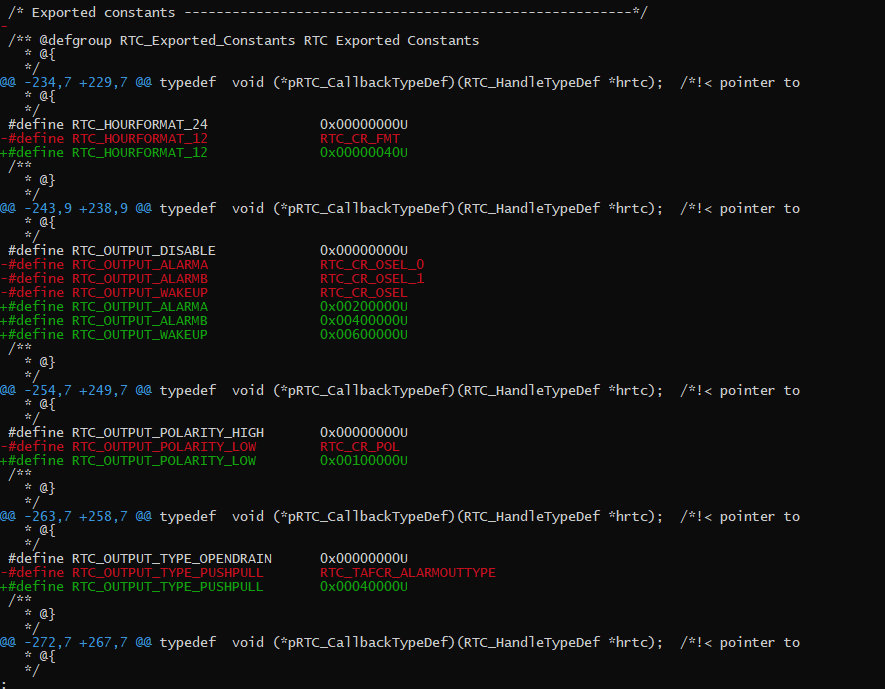Click the added value 0x00200000U

coord(364,306)
